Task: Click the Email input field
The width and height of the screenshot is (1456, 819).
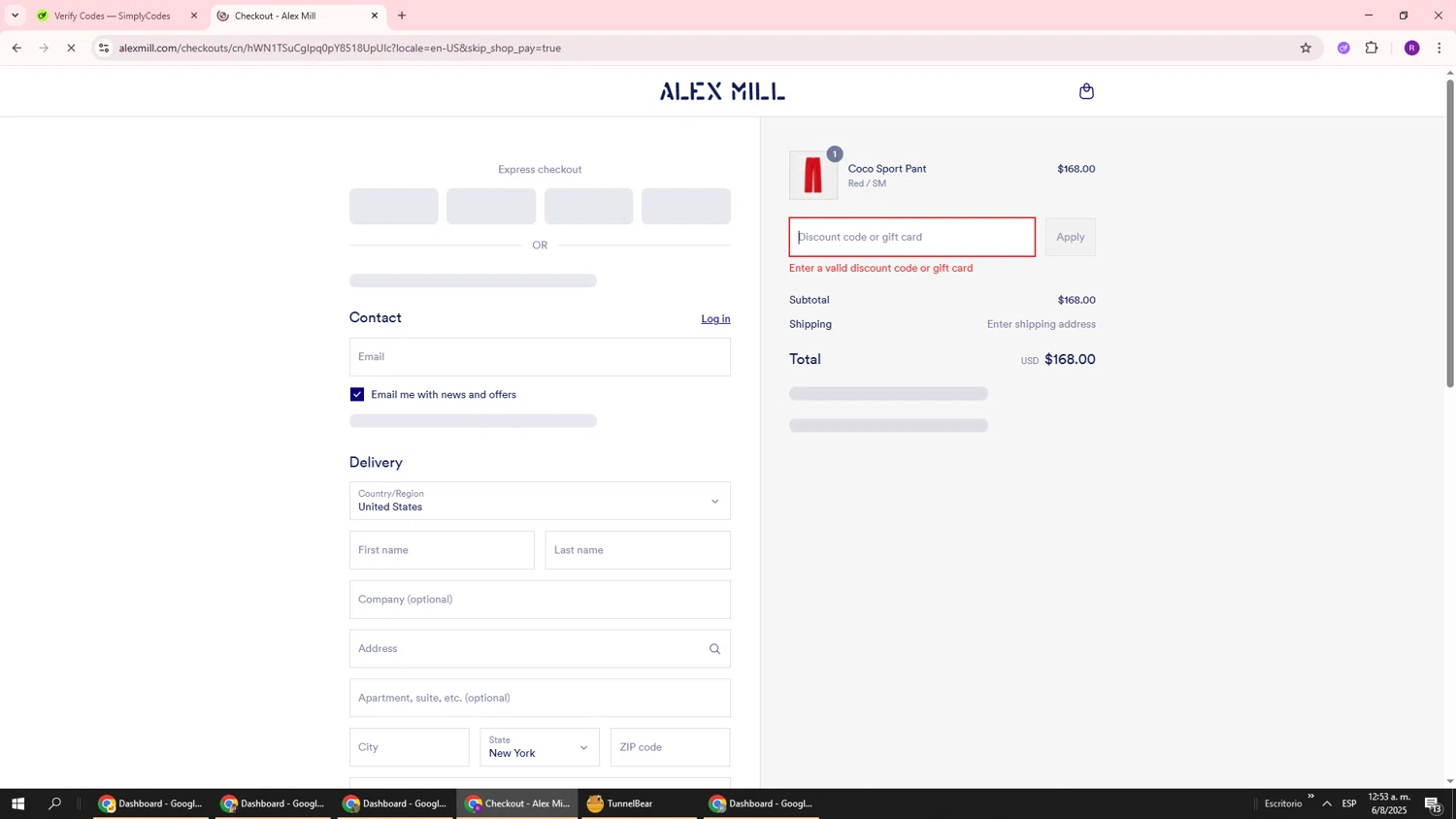Action: point(540,357)
